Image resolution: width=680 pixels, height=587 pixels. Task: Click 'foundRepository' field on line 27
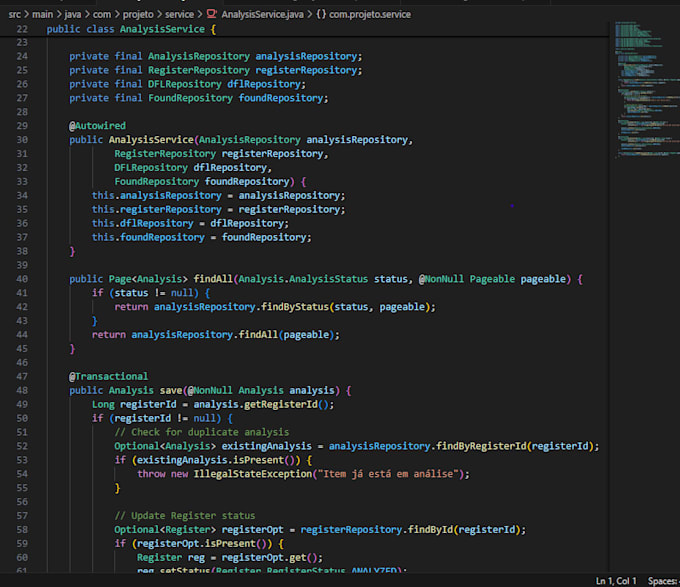click(281, 98)
